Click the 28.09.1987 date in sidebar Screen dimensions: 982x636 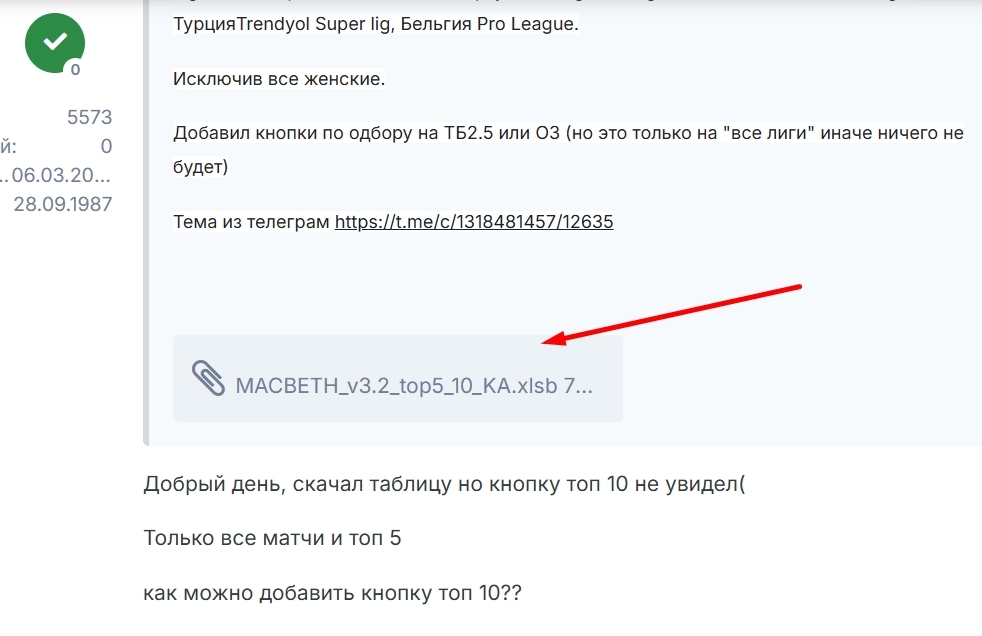(x=63, y=204)
